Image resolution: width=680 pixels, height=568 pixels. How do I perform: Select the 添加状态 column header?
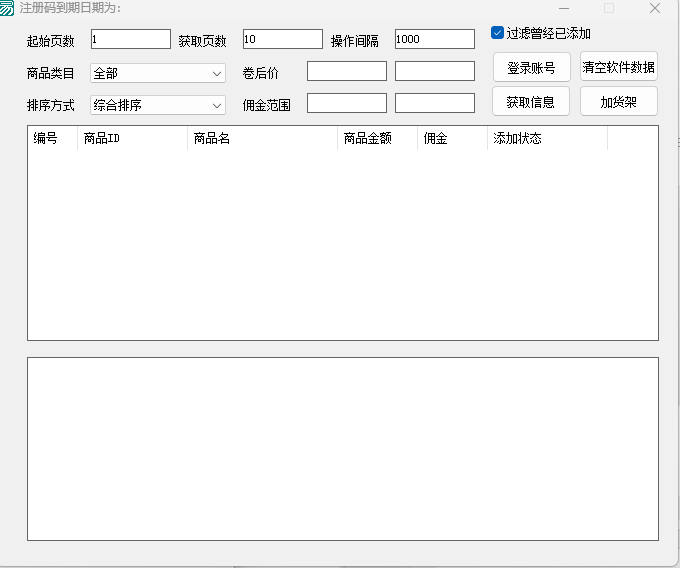[547, 139]
